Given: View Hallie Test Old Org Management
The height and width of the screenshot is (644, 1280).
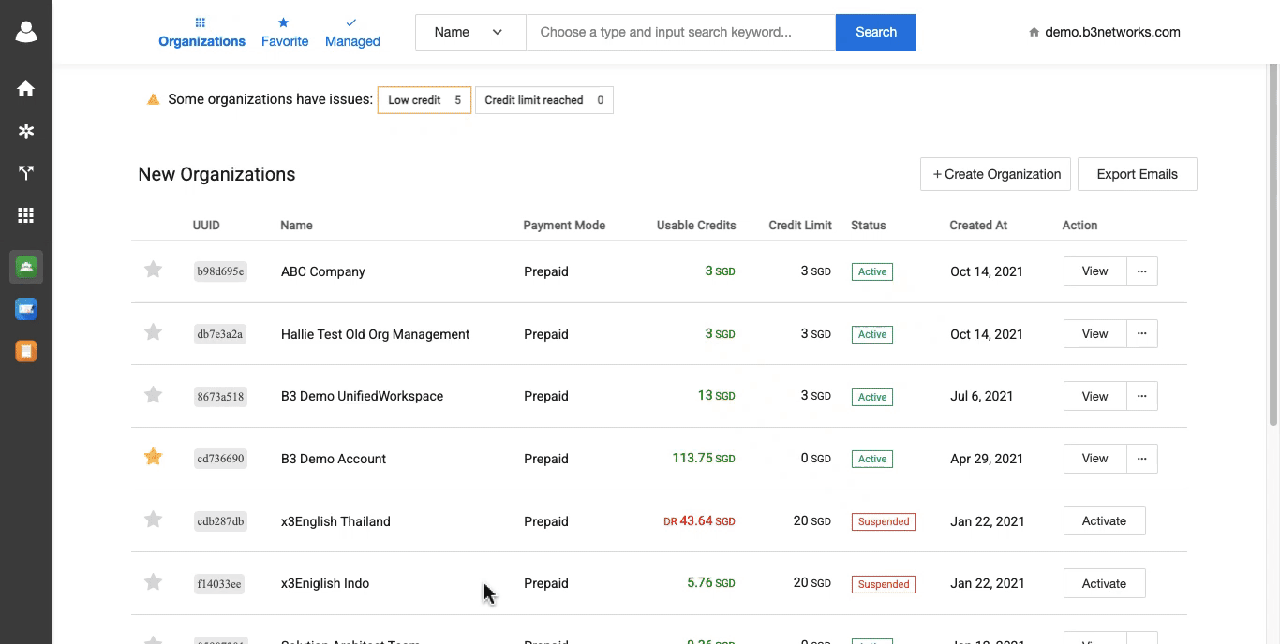Looking at the screenshot, I should pos(1095,334).
